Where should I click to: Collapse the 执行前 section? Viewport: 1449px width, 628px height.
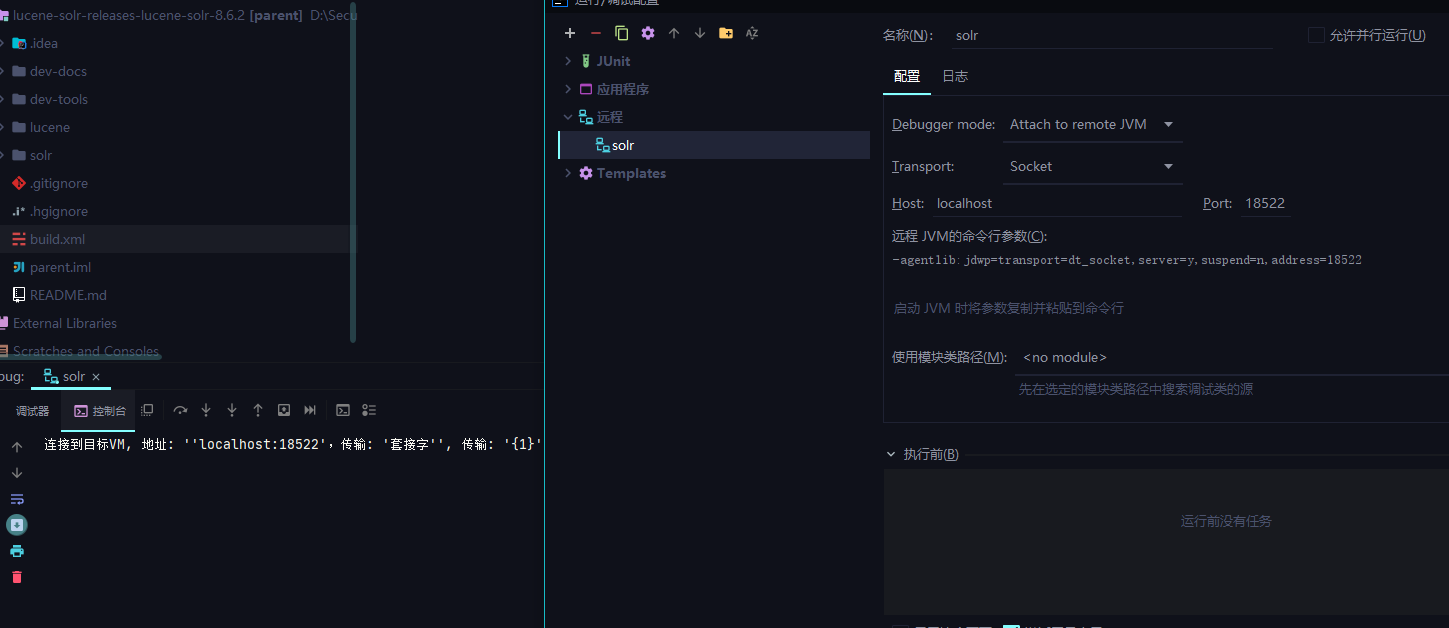891,454
